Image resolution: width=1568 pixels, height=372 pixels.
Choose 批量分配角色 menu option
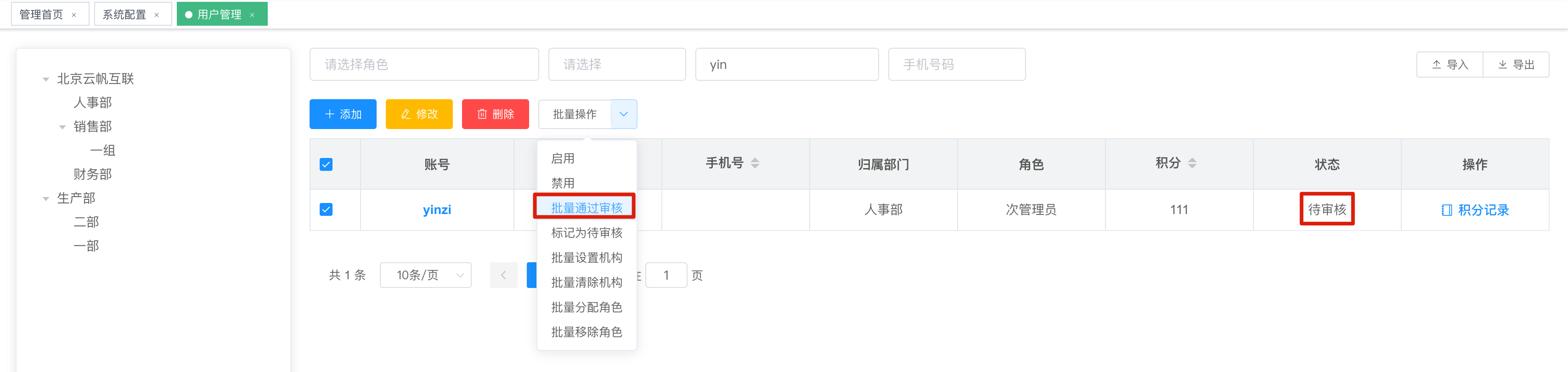click(586, 307)
